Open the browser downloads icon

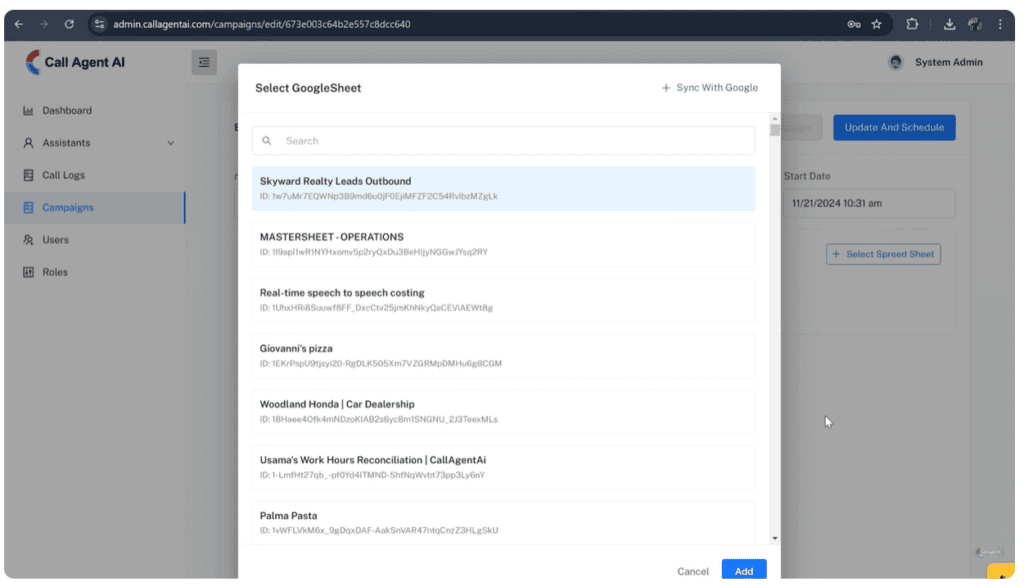(x=950, y=24)
